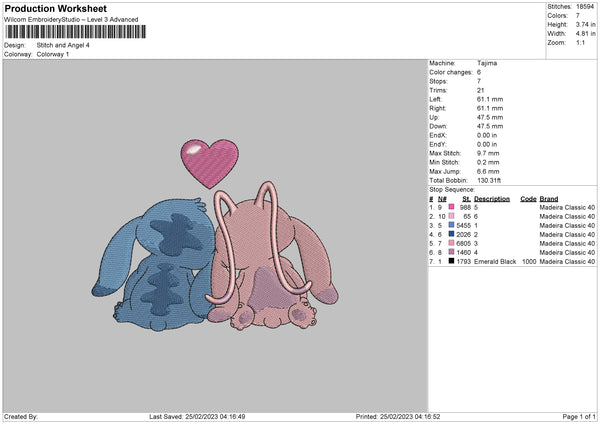Click the 'EndX:' label
The height and width of the screenshot is (424, 600).
coord(438,135)
